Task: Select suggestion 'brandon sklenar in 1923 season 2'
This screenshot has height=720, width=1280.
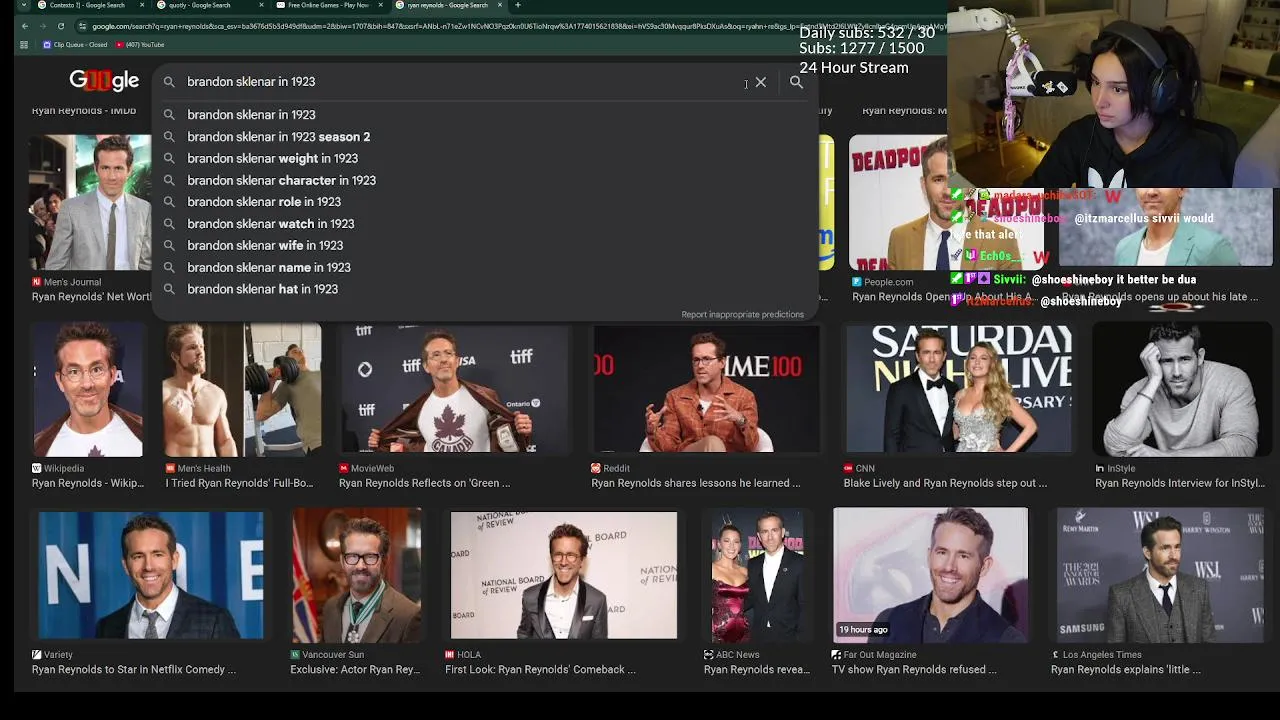Action: (485, 137)
